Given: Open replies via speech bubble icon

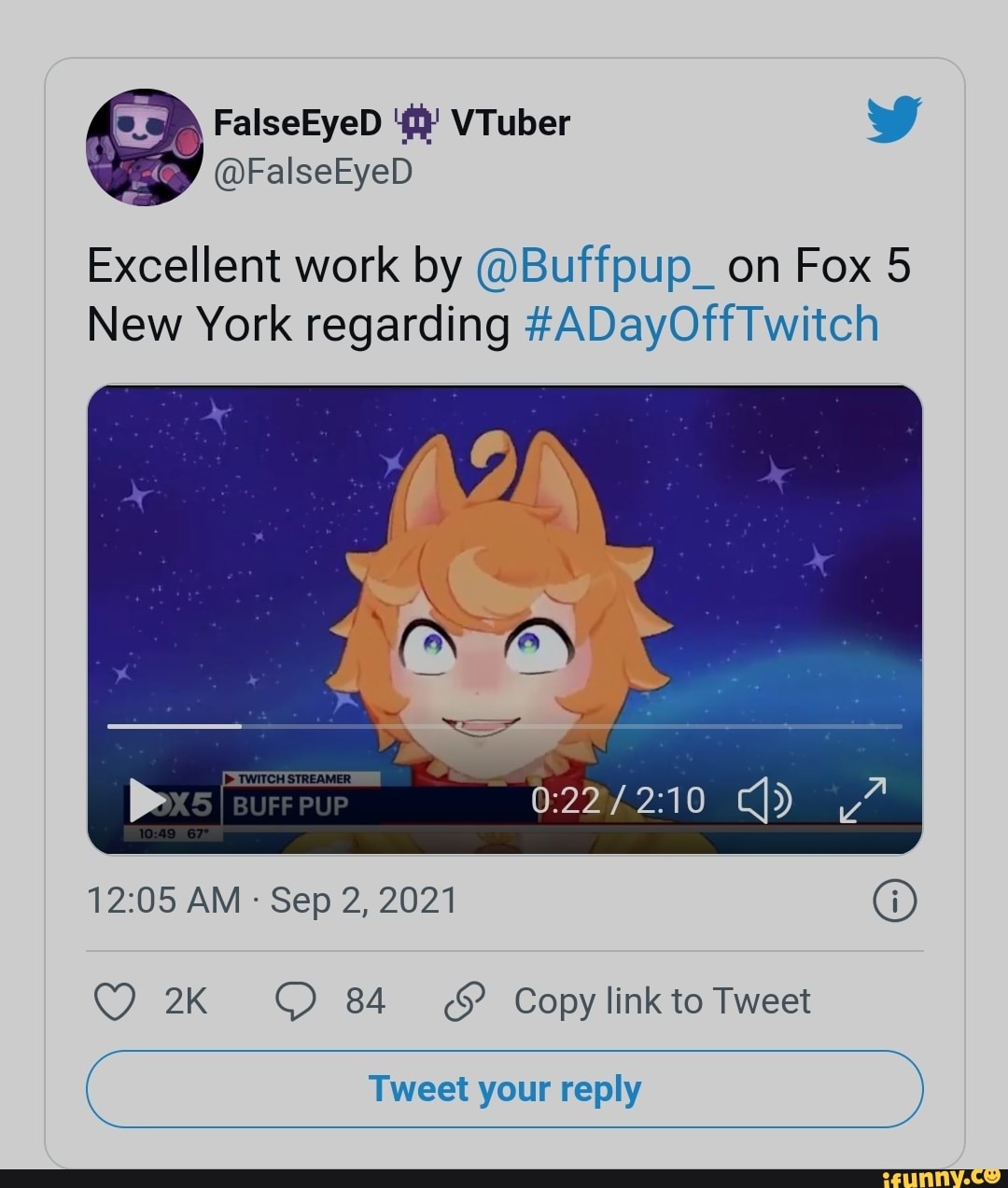Looking at the screenshot, I should tap(296, 1001).
